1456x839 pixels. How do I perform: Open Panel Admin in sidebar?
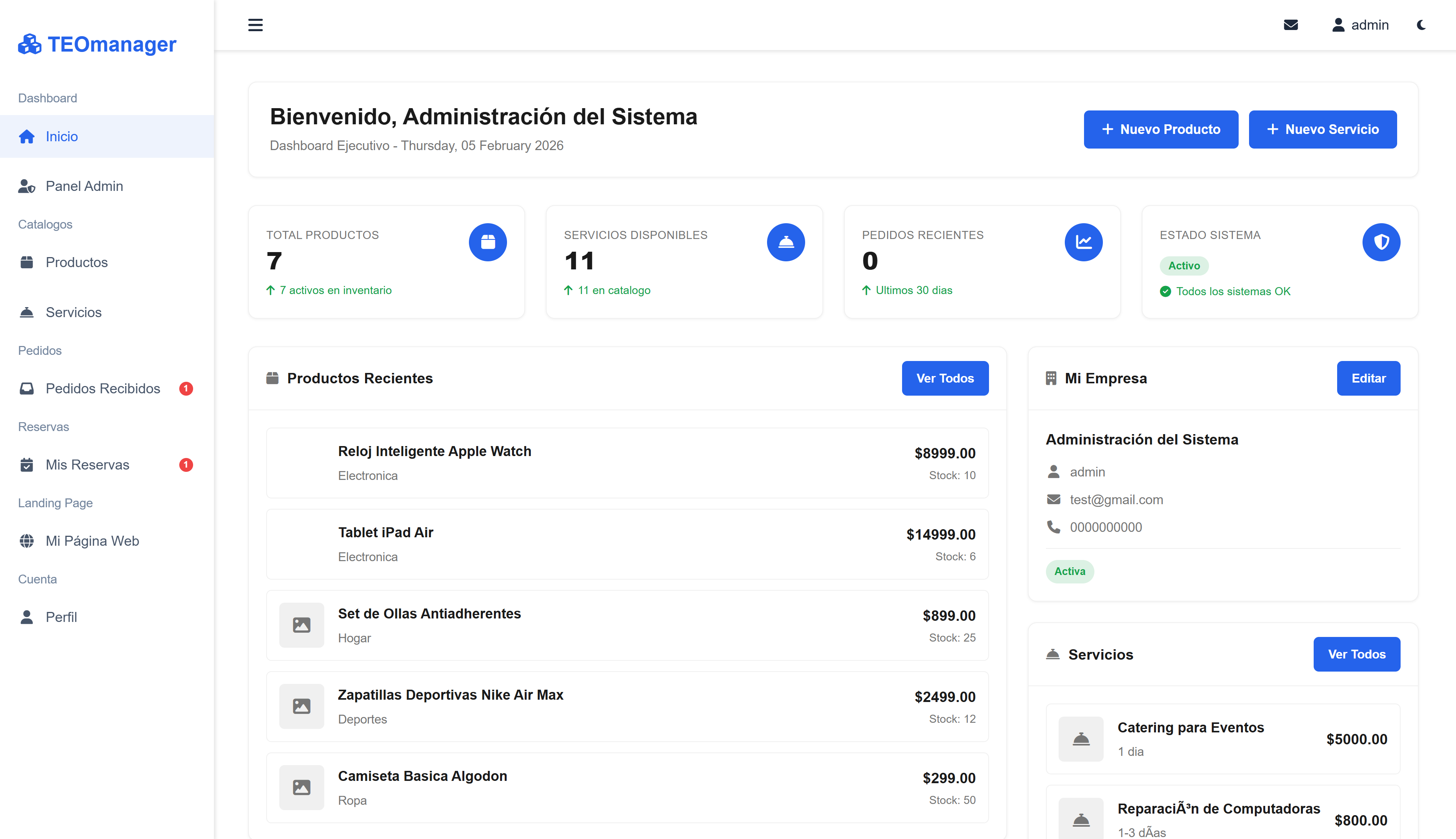pos(84,186)
